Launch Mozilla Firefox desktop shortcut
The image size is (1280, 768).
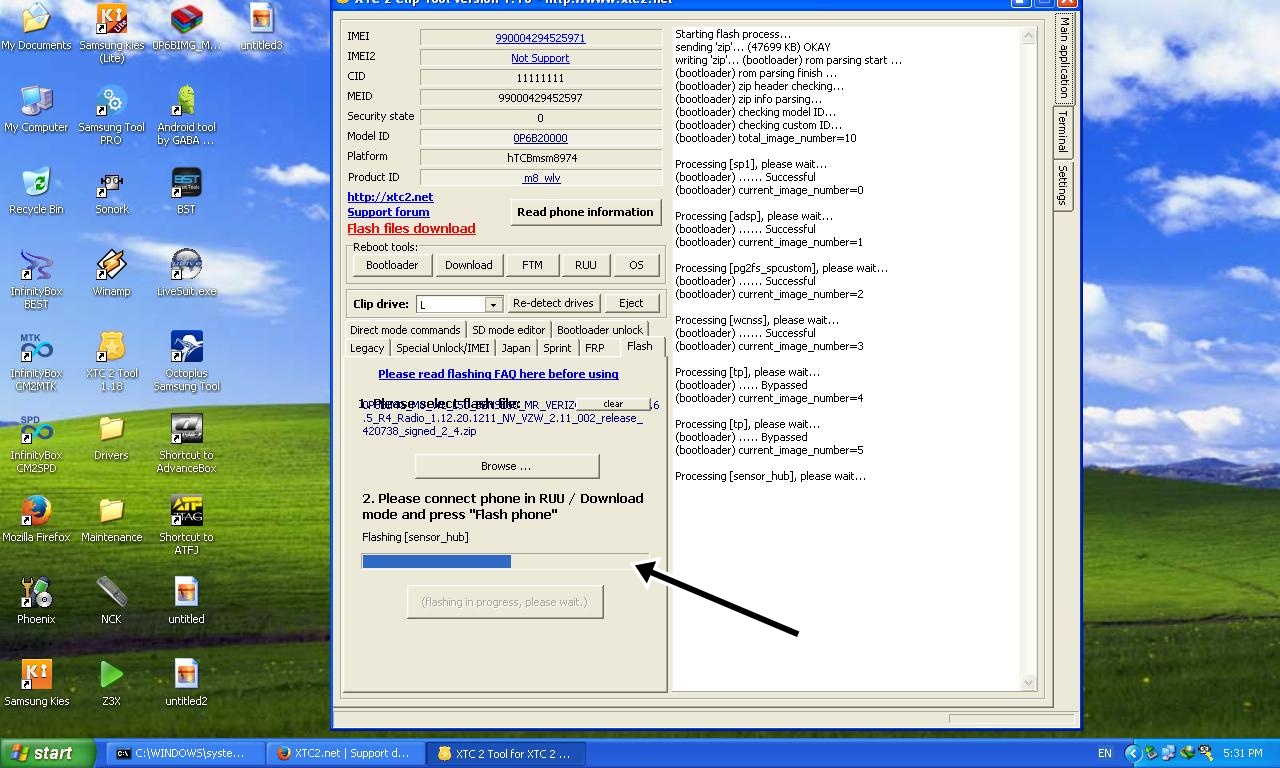click(x=36, y=518)
